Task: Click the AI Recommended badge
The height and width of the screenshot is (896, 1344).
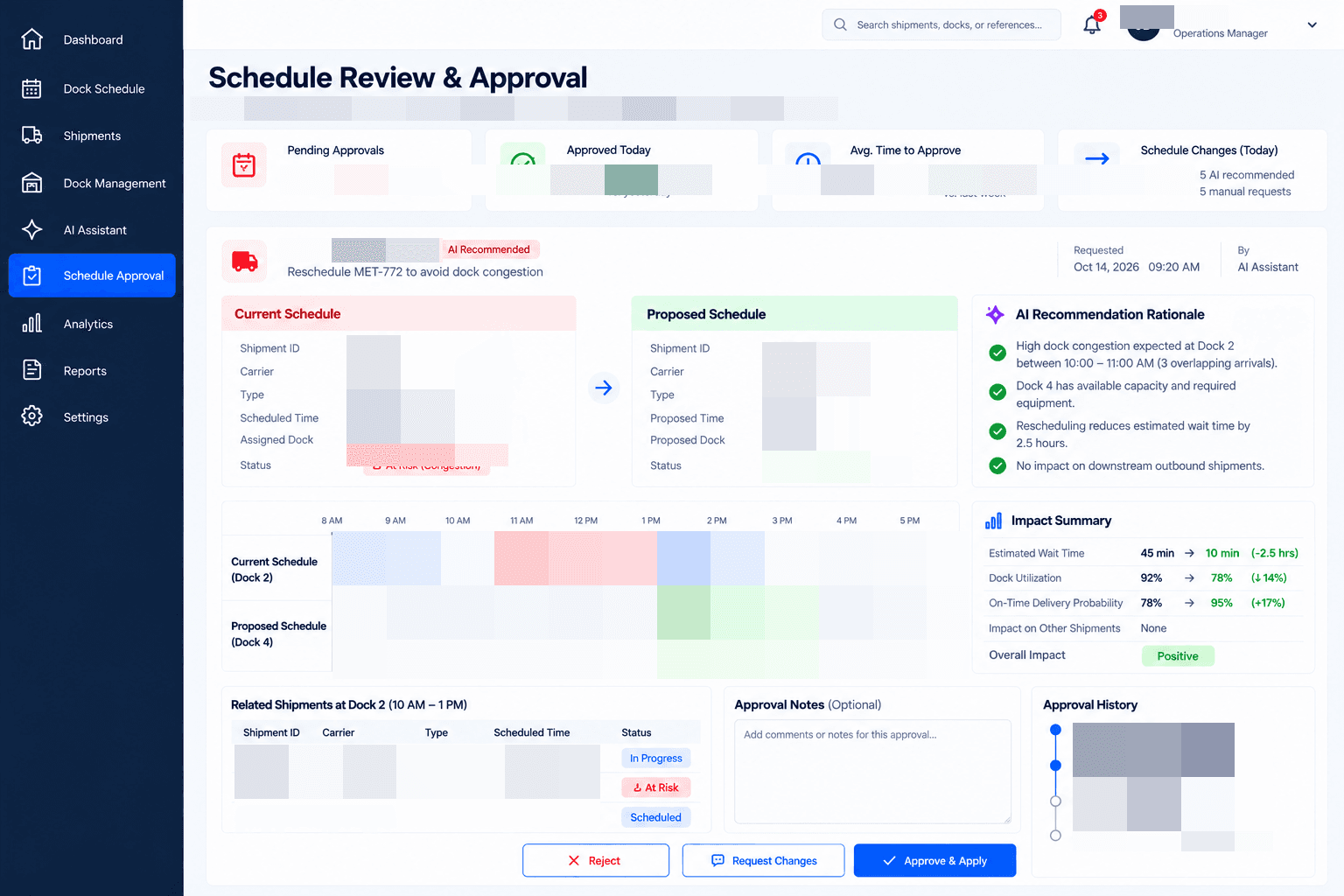Action: click(x=489, y=249)
